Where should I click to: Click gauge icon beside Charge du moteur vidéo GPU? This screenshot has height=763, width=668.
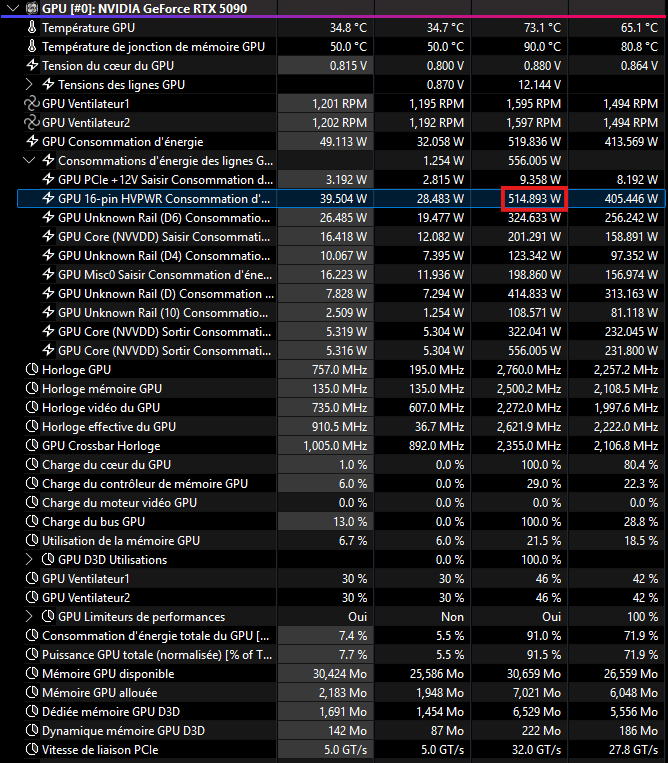32,503
